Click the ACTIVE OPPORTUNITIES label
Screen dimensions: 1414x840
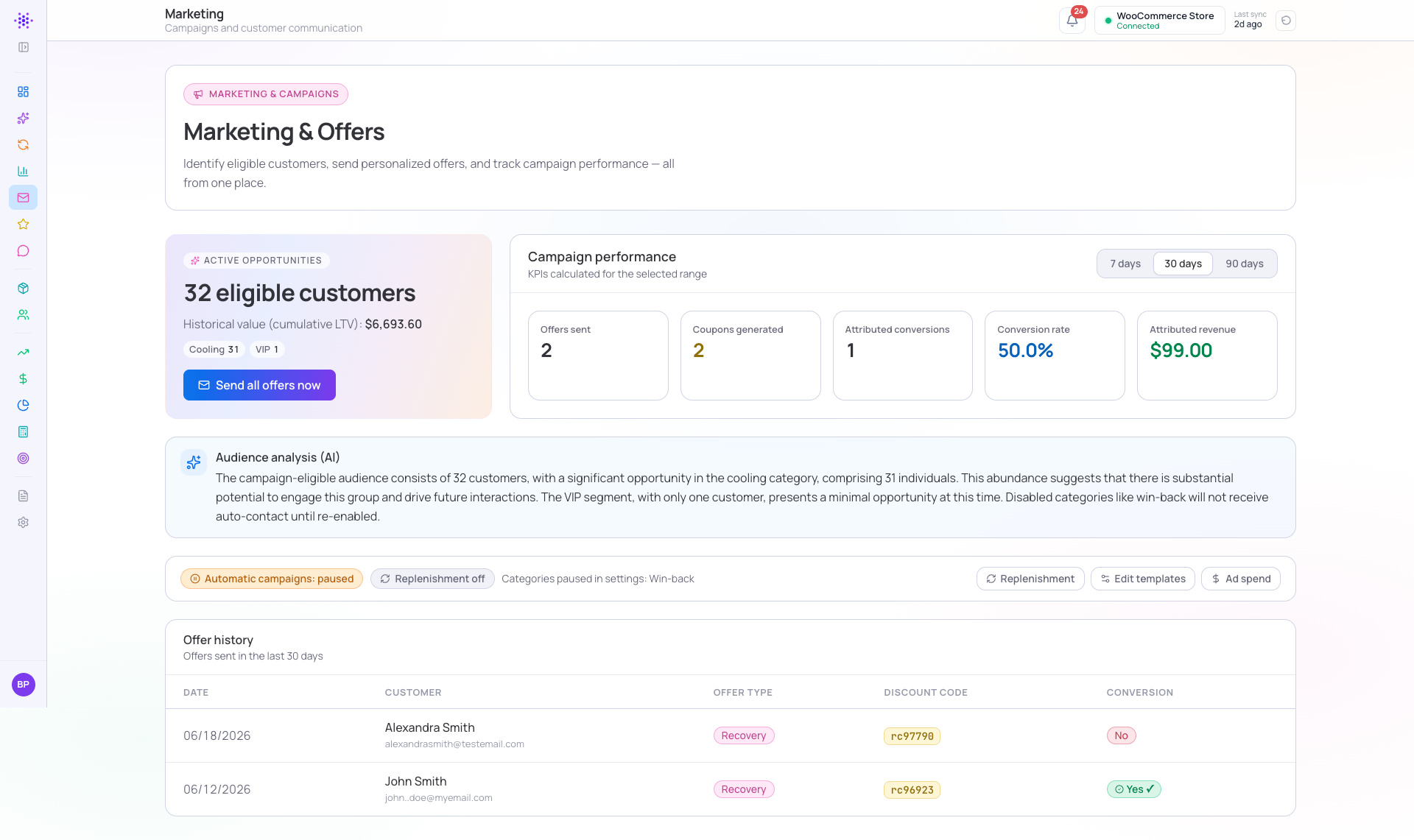click(256, 261)
